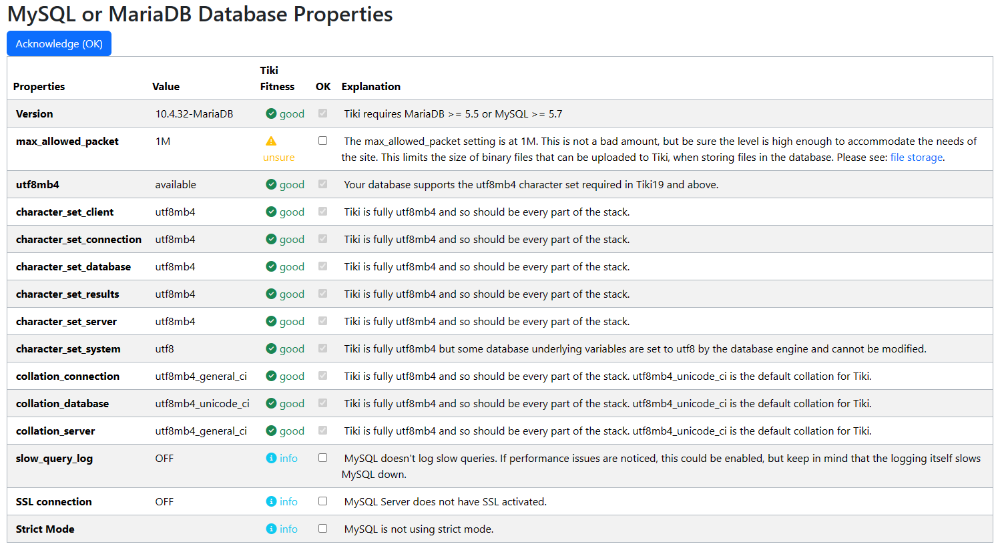Click the yellow warning icon for max_allowed_packet
This screenshot has height=551, width=1000.
coord(271,141)
